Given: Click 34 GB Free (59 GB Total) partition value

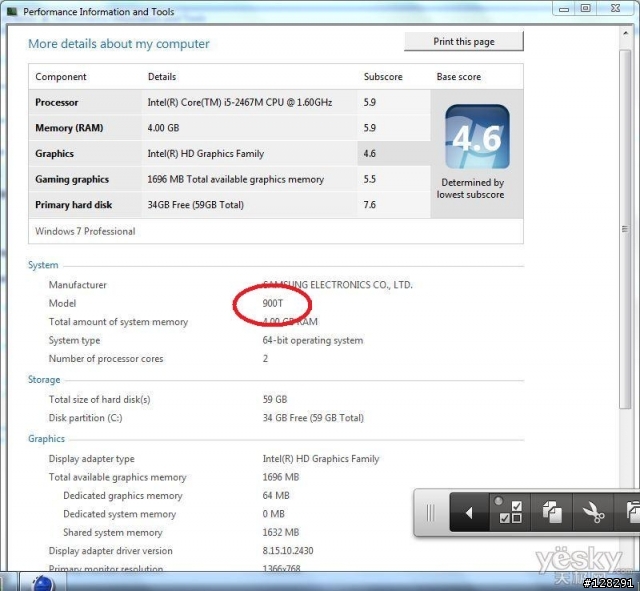Looking at the screenshot, I should (313, 418).
